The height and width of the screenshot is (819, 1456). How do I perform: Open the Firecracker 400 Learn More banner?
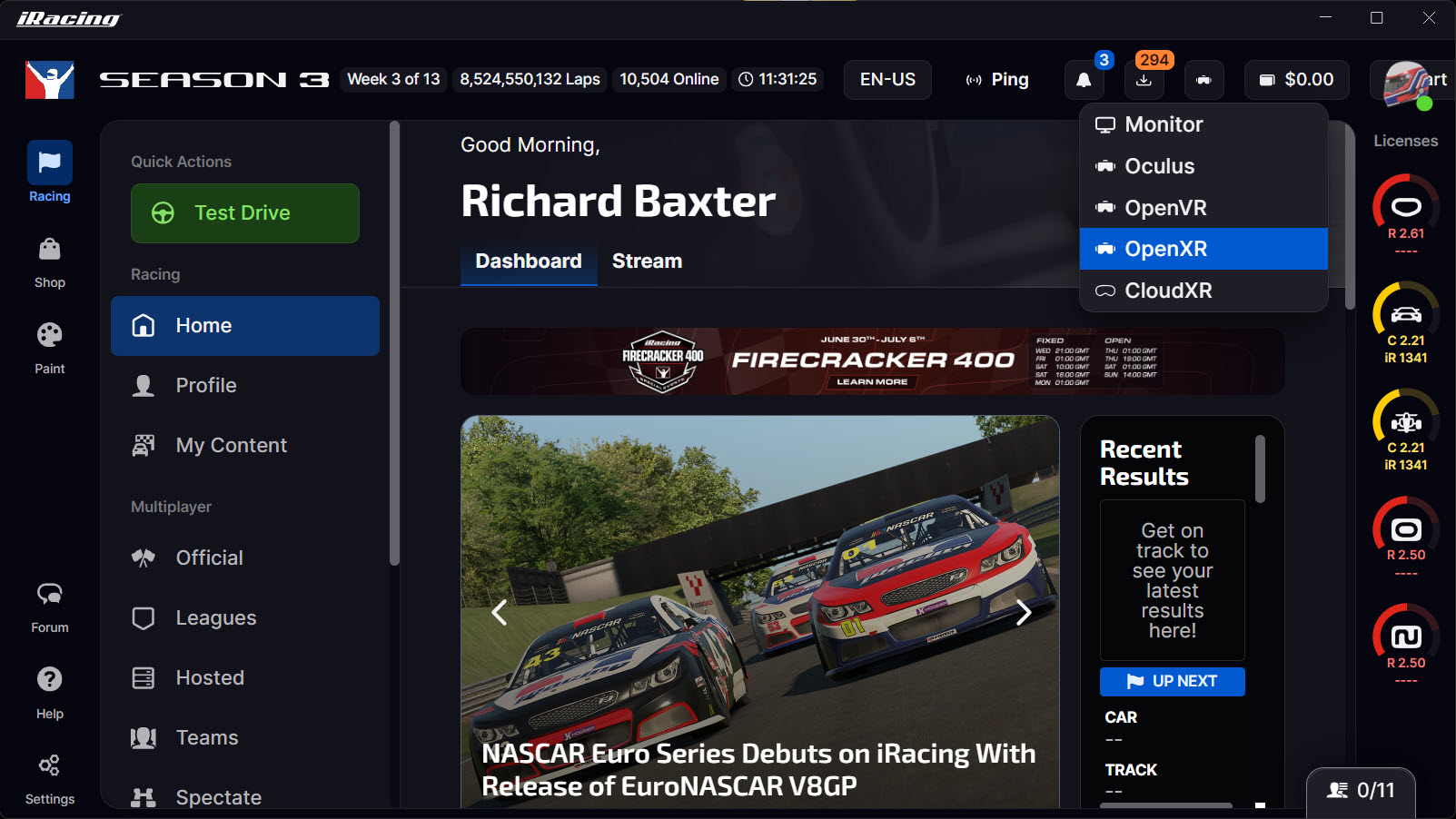(x=872, y=361)
